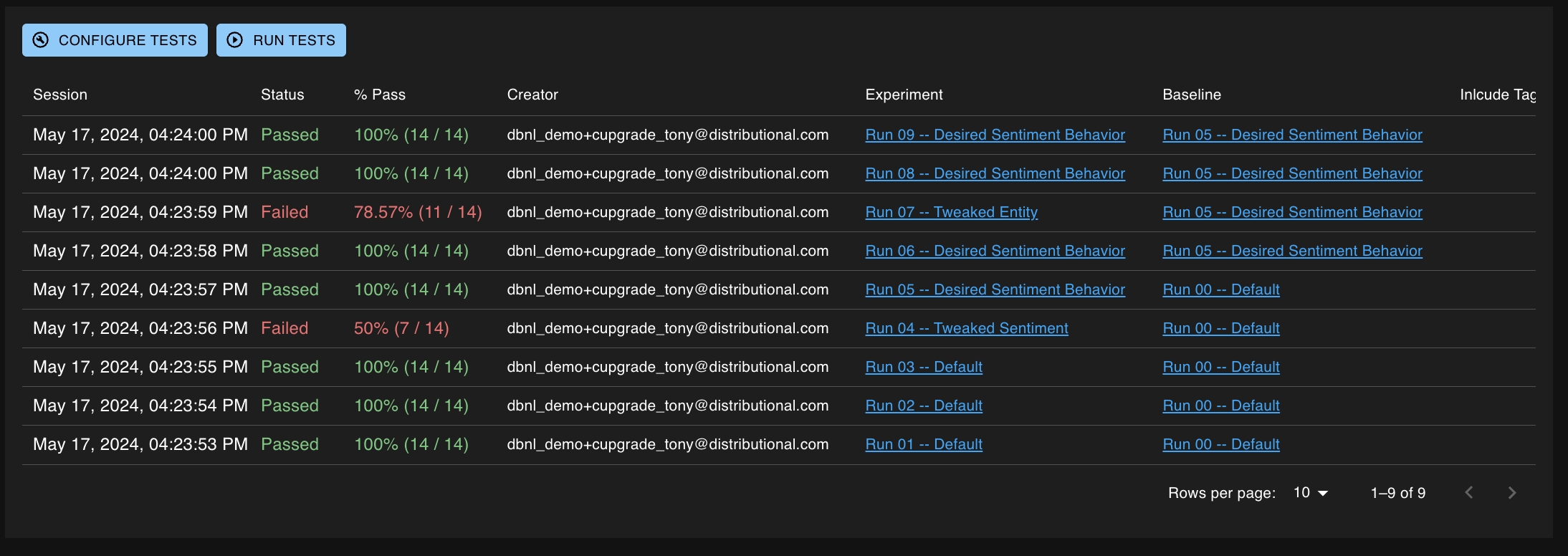Open Run 03 -- Default experiment link
This screenshot has height=556, width=1568.
pyautogui.click(x=923, y=367)
